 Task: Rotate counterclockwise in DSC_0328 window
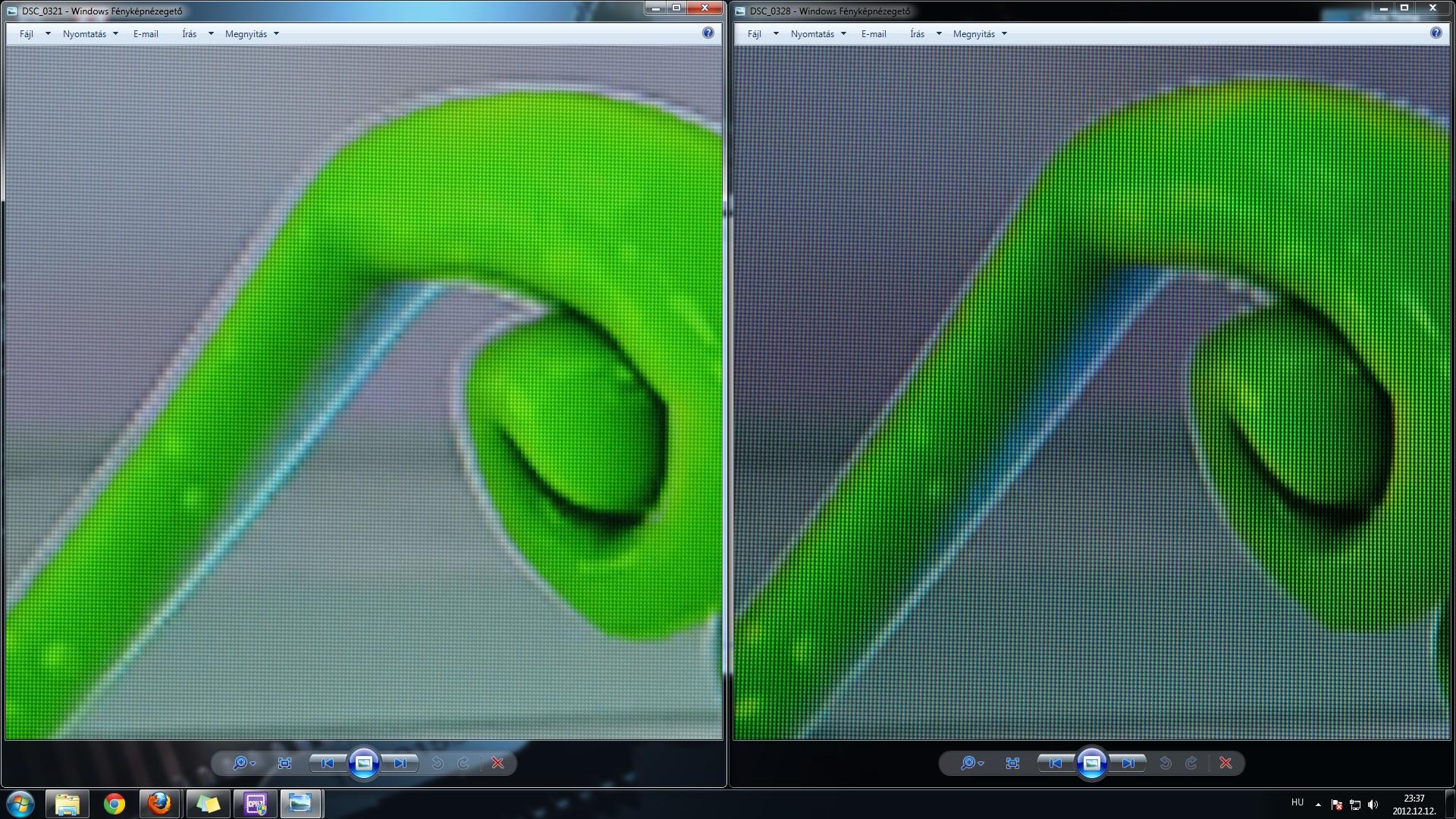coord(1166,764)
